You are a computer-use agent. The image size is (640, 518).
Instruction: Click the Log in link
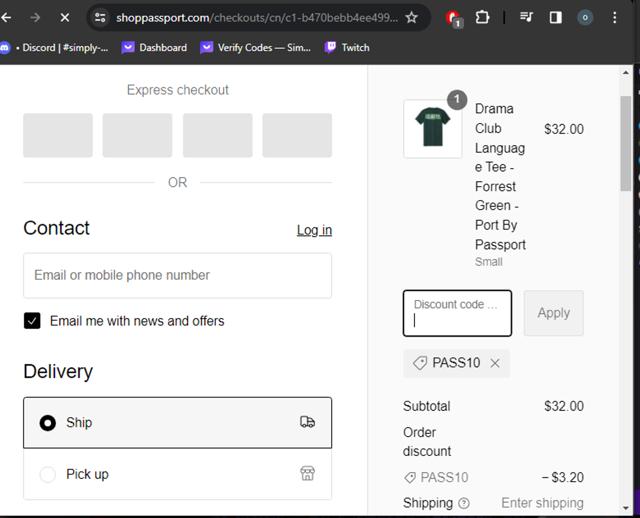(314, 230)
